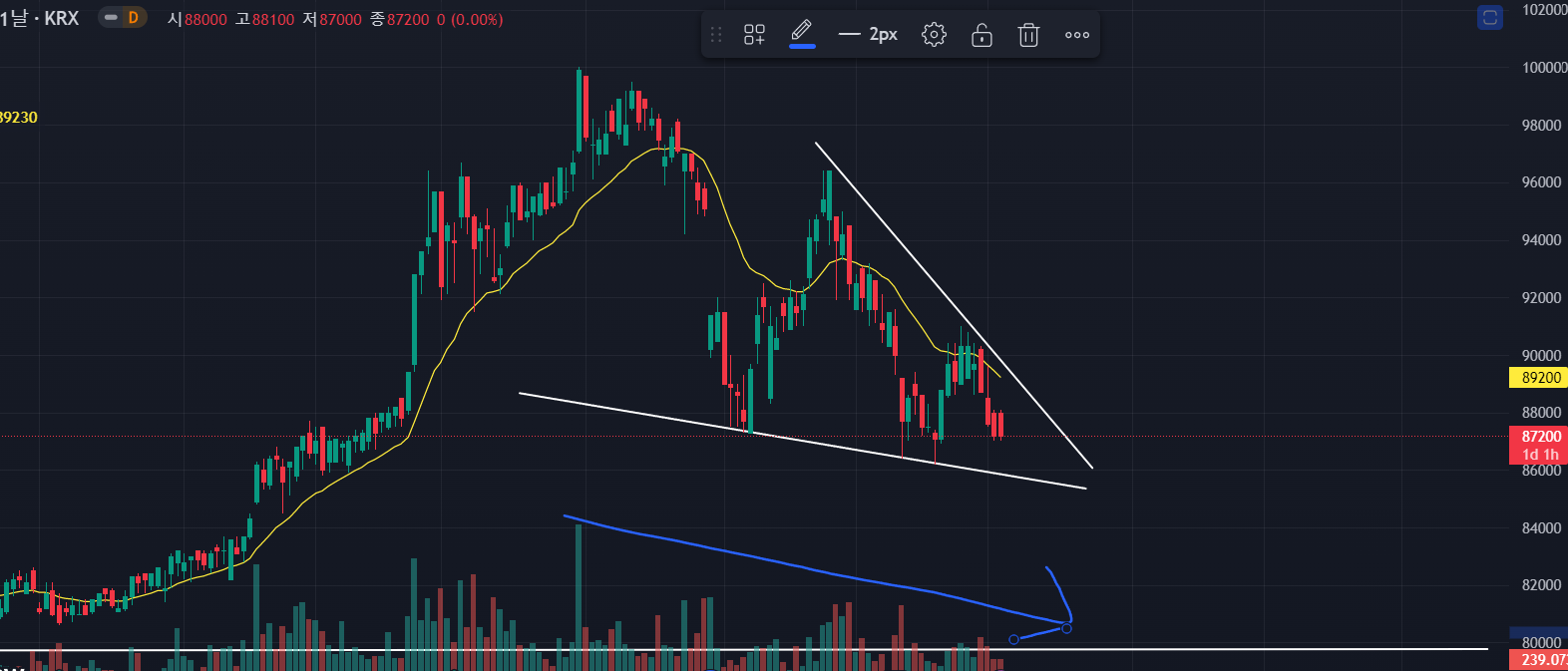This screenshot has width=1568, height=671.
Task: Click the '1d 1h' countdown label
Action: click(1539, 455)
